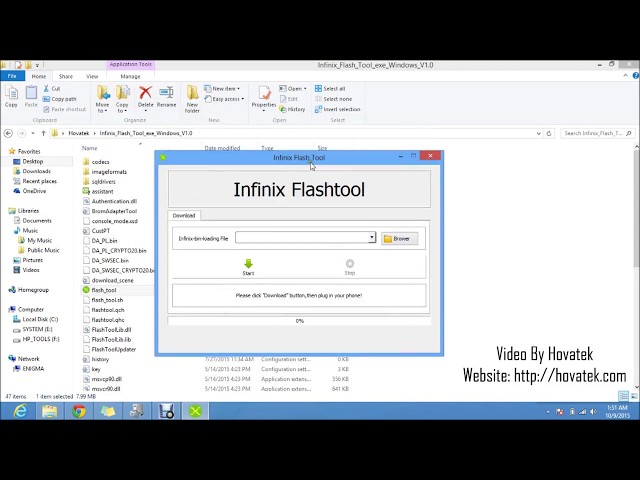This screenshot has height=480, width=640.
Task: Select Homegroup in navigation pane
Action: pyautogui.click(x=33, y=290)
